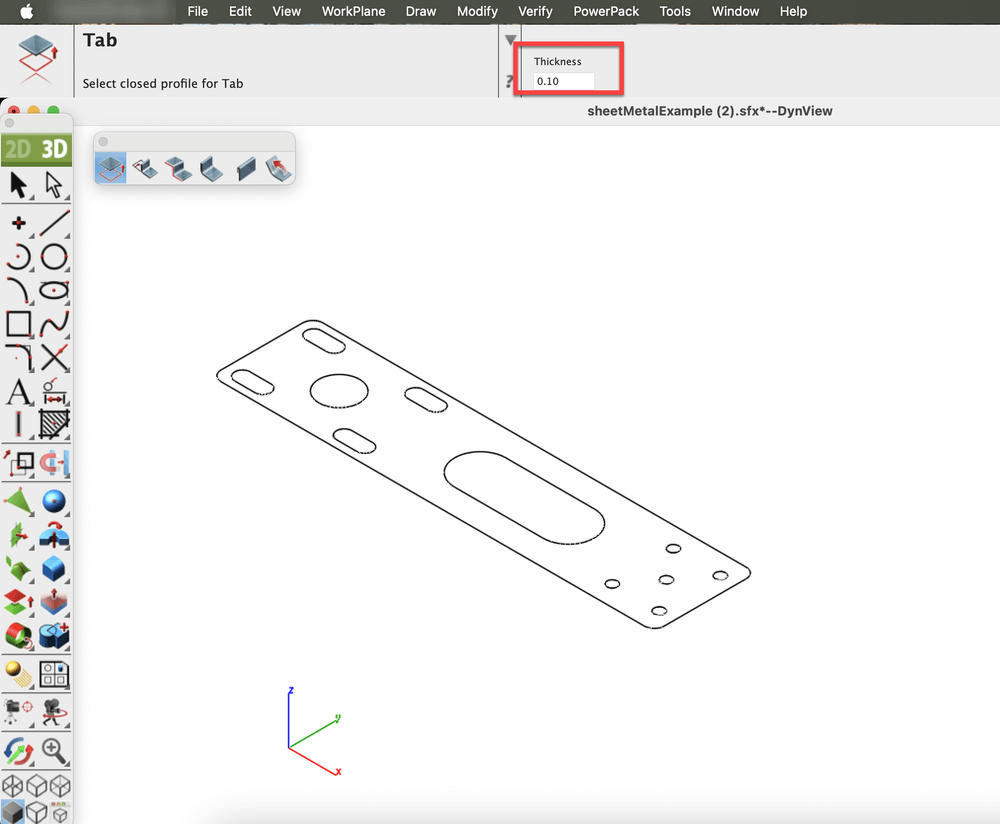
Task: Open the PowerPack menu
Action: [x=606, y=11]
